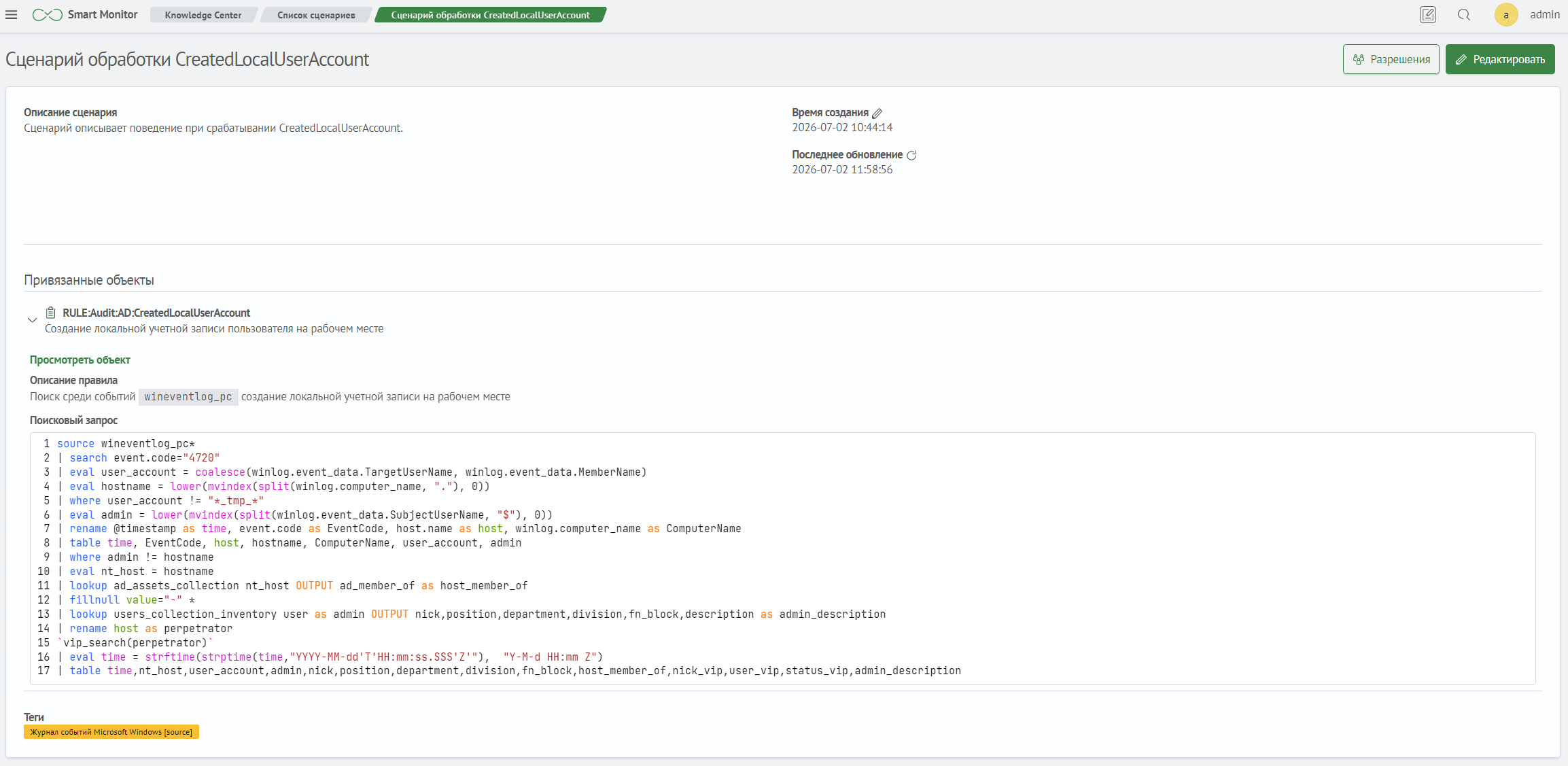Open the Просмотреть объект link
Image resolution: width=1568 pixels, height=766 pixels.
click(x=80, y=360)
